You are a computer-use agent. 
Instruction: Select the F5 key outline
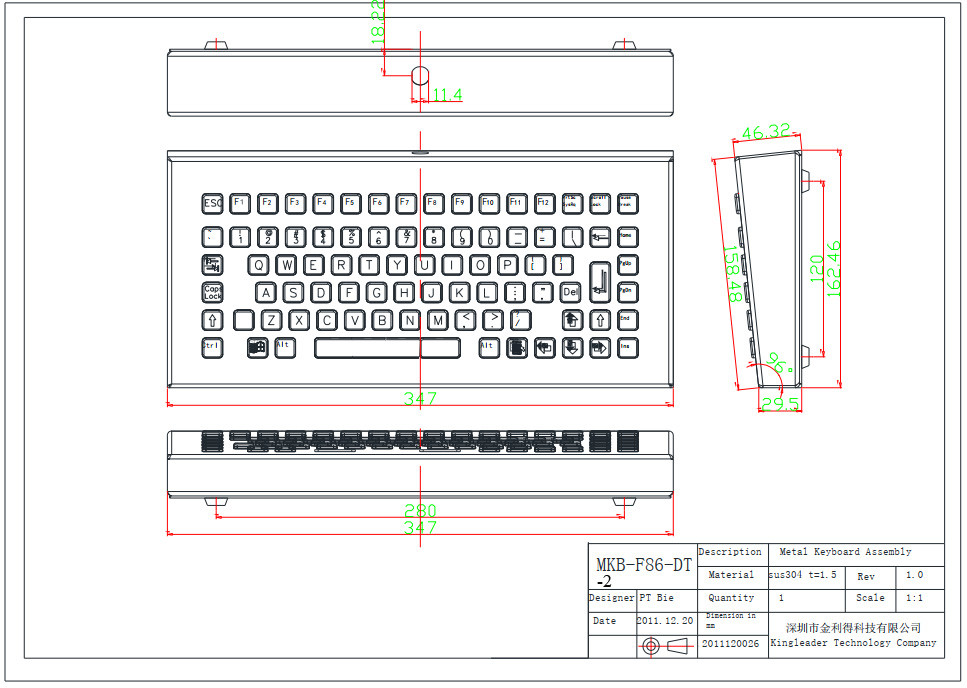coord(350,203)
